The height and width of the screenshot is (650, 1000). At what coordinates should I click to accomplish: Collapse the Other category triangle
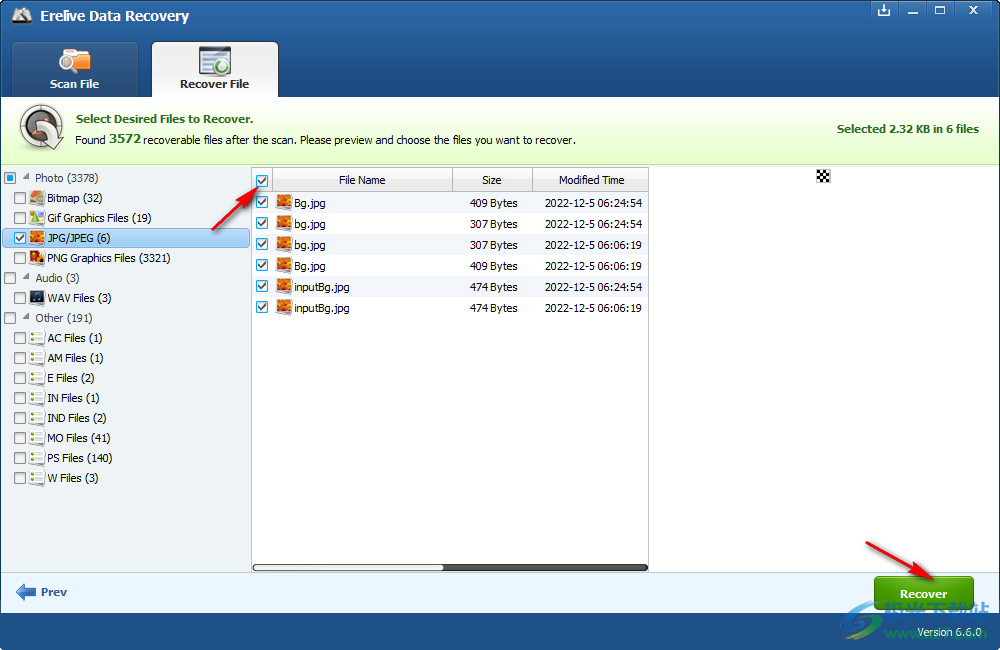(x=26, y=316)
